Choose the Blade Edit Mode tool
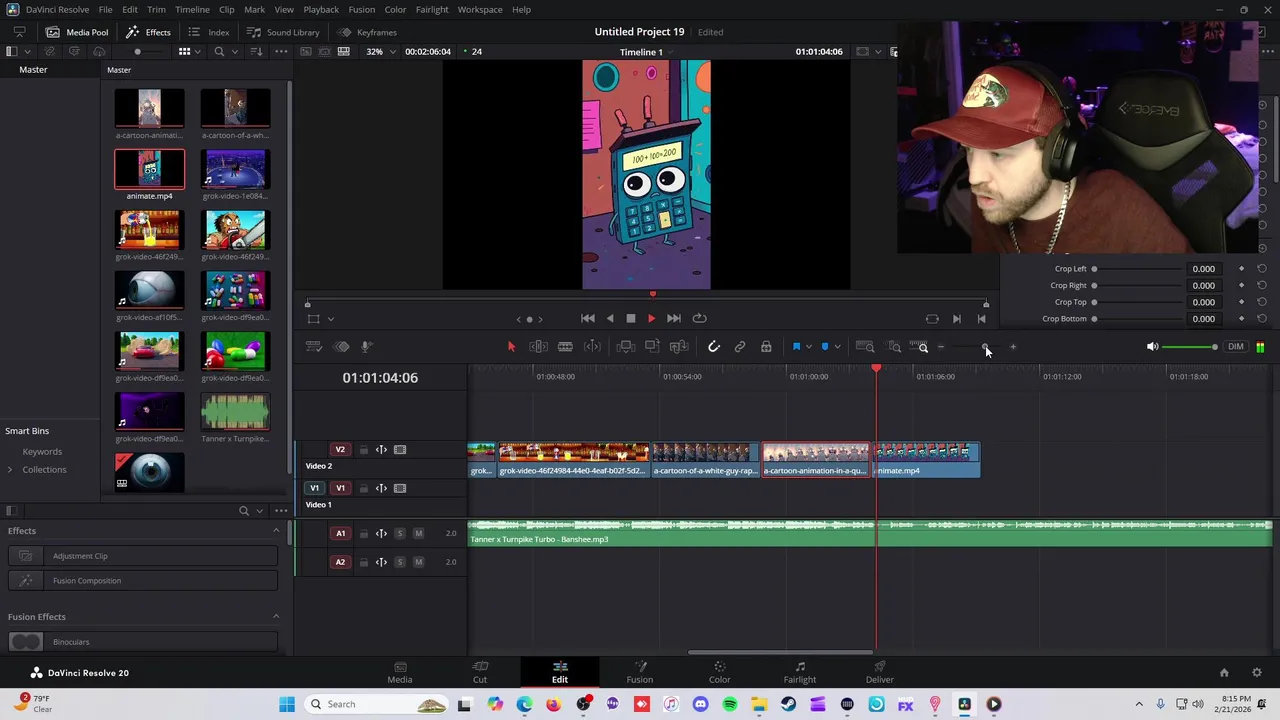1280x720 pixels. [565, 347]
